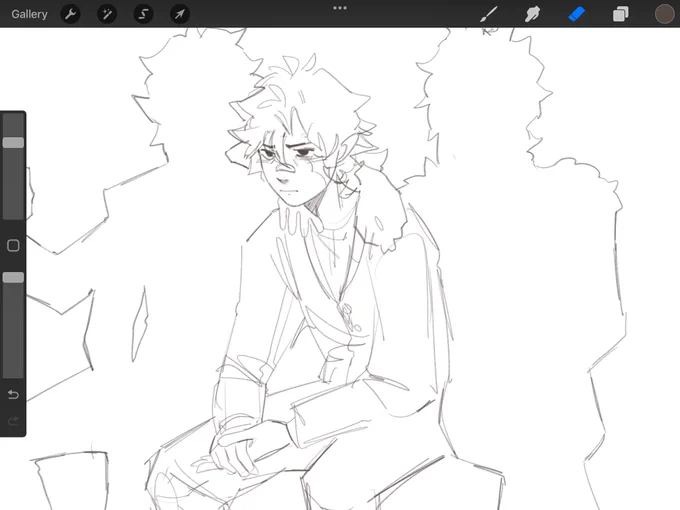The image size is (680, 510).
Task: Open the Layers panel
Action: coord(621,14)
